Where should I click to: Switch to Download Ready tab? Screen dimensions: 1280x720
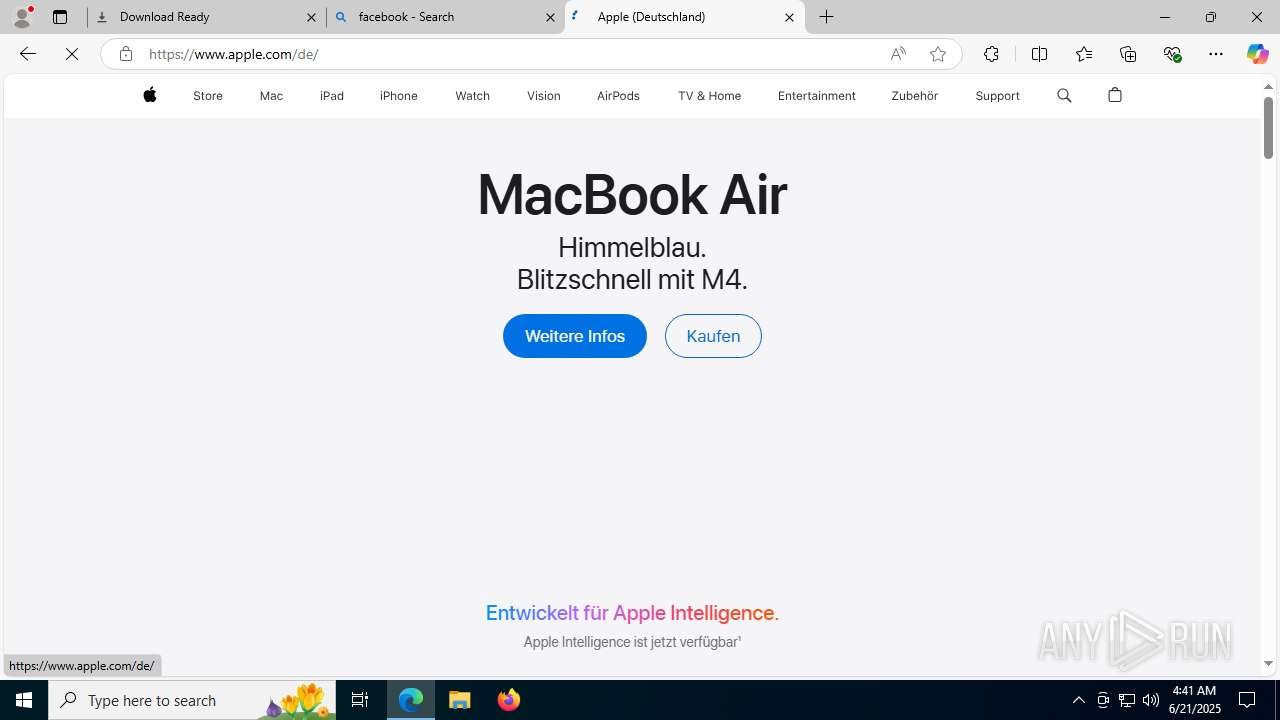[206, 17]
